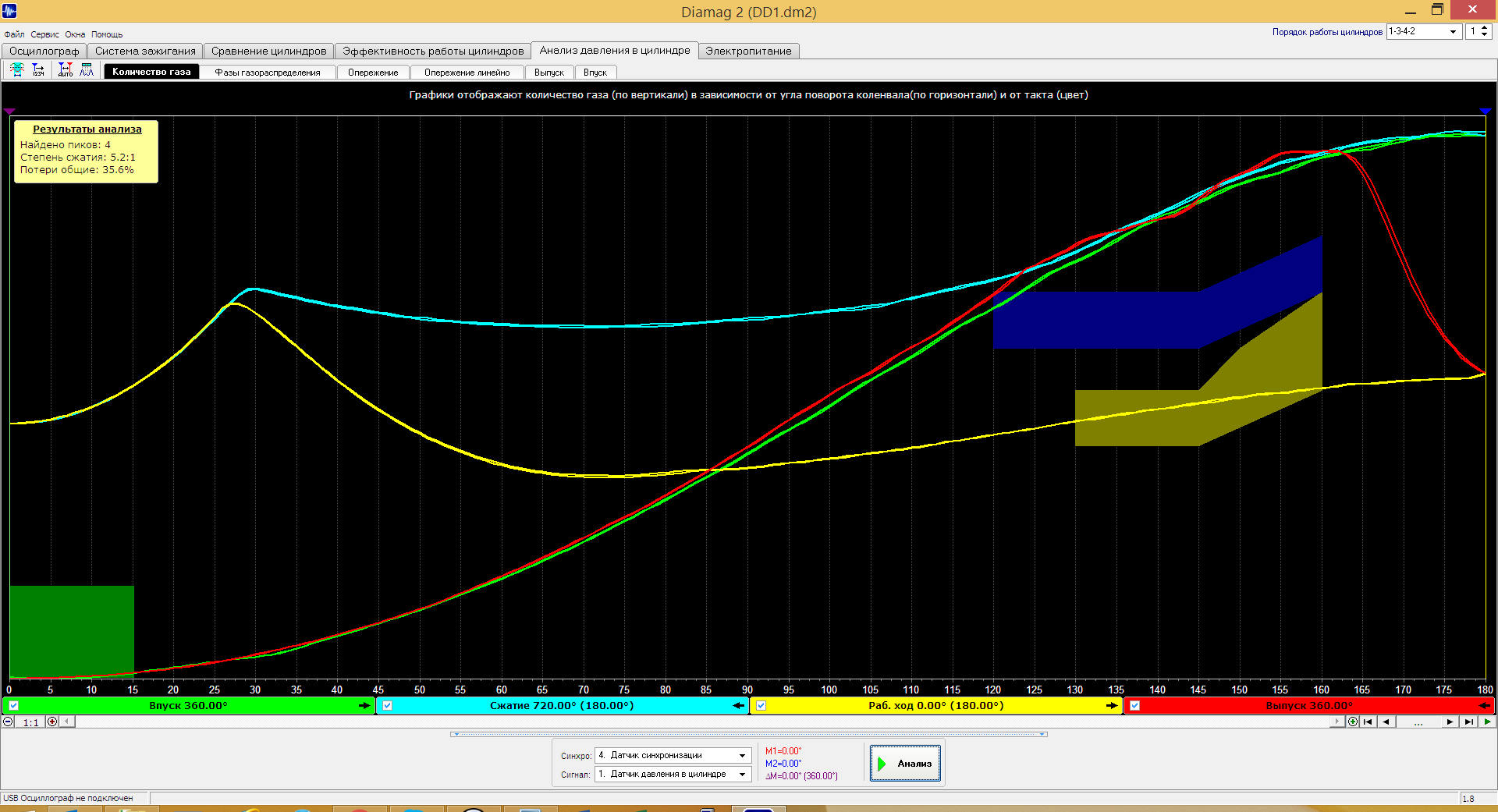
Task: Click the Степень сжатия: 5.2:1 text
Action: [x=78, y=157]
